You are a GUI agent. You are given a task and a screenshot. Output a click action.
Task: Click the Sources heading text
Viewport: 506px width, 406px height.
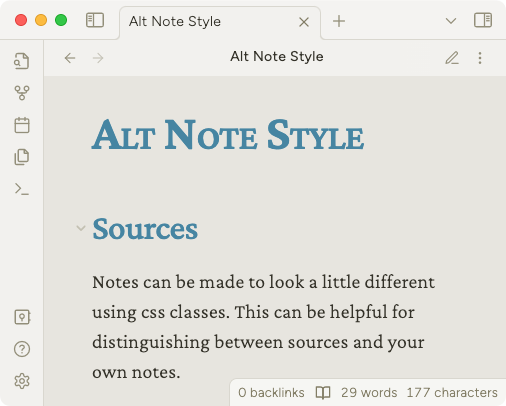click(x=145, y=229)
